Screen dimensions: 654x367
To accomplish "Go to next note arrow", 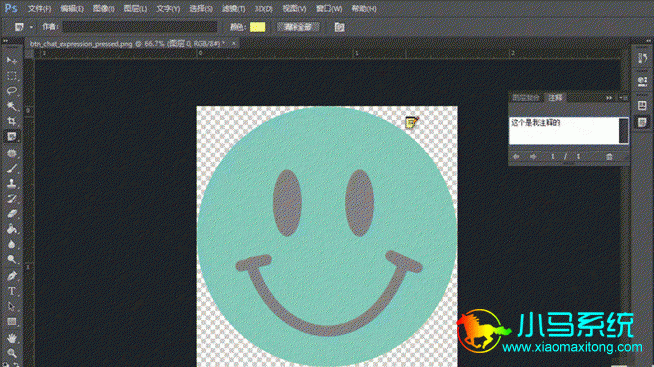I will point(533,156).
